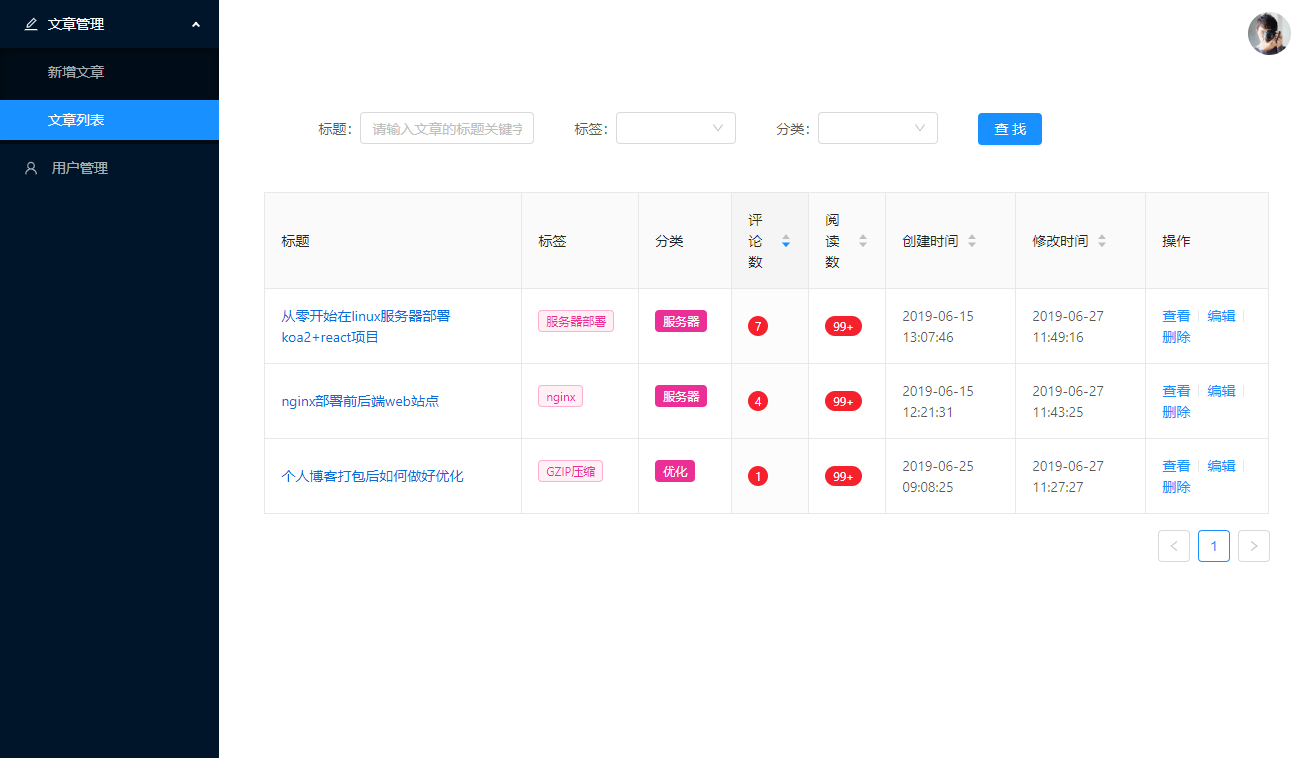Click the 优化 category badge
The image size is (1315, 758).
pyautogui.click(x=675, y=471)
